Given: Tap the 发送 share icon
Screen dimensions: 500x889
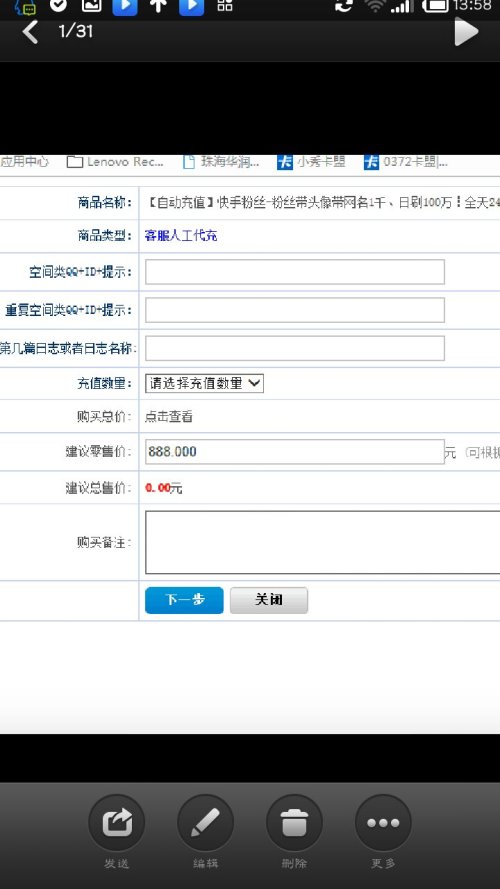Looking at the screenshot, I should 117,822.
